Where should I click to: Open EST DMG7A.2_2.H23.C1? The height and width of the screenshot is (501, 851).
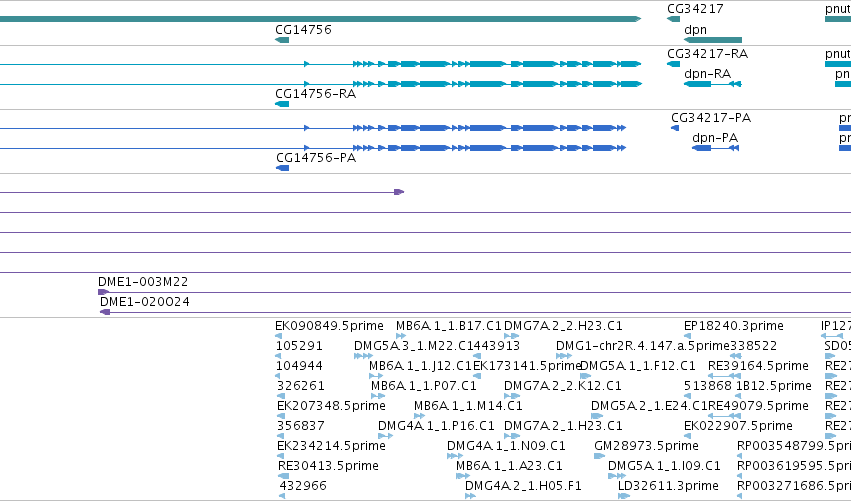(x=563, y=326)
